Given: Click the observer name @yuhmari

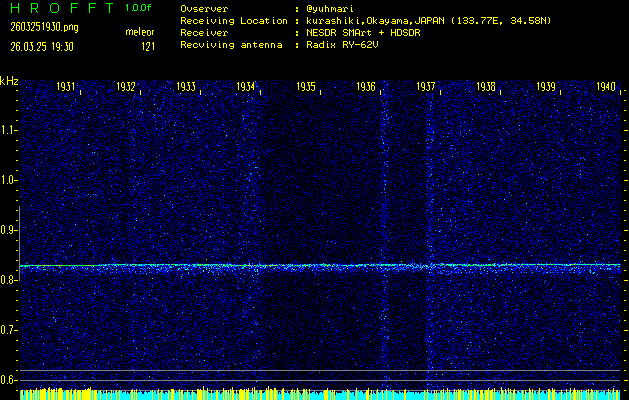Looking at the screenshot, I should pyautogui.click(x=338, y=8).
